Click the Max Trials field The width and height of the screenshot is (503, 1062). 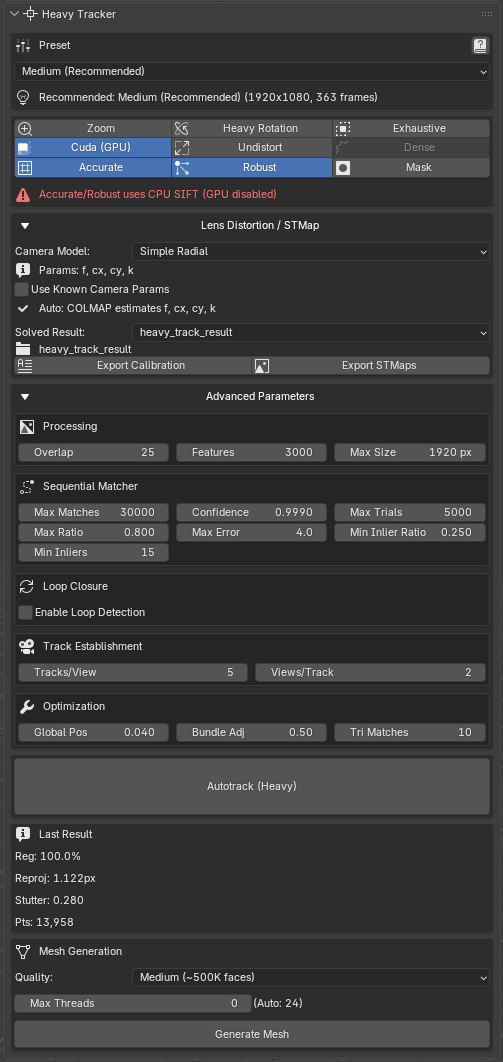click(x=410, y=512)
